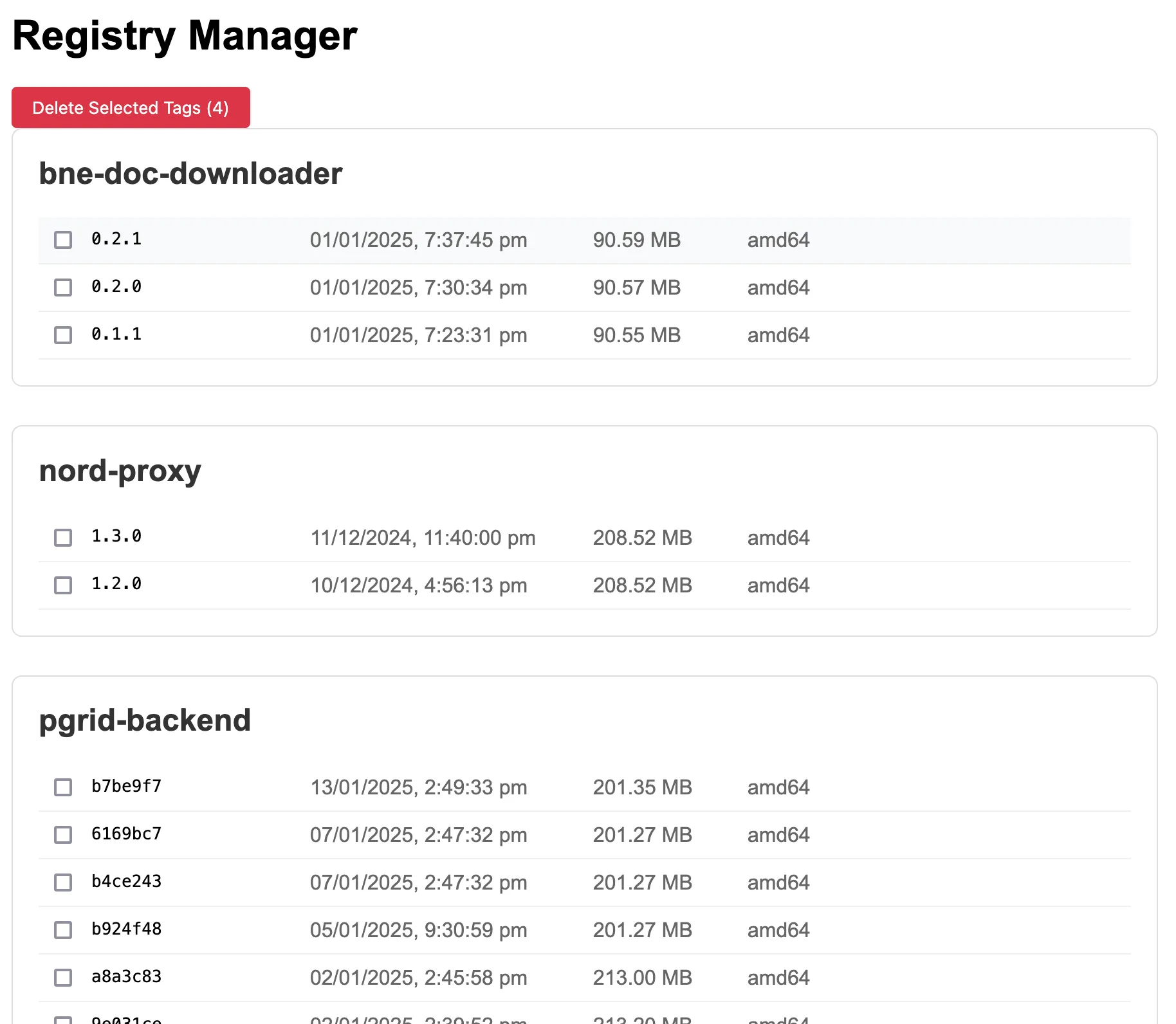Click the 213.00 MB size entry
The image size is (1176, 1024).
click(x=642, y=978)
